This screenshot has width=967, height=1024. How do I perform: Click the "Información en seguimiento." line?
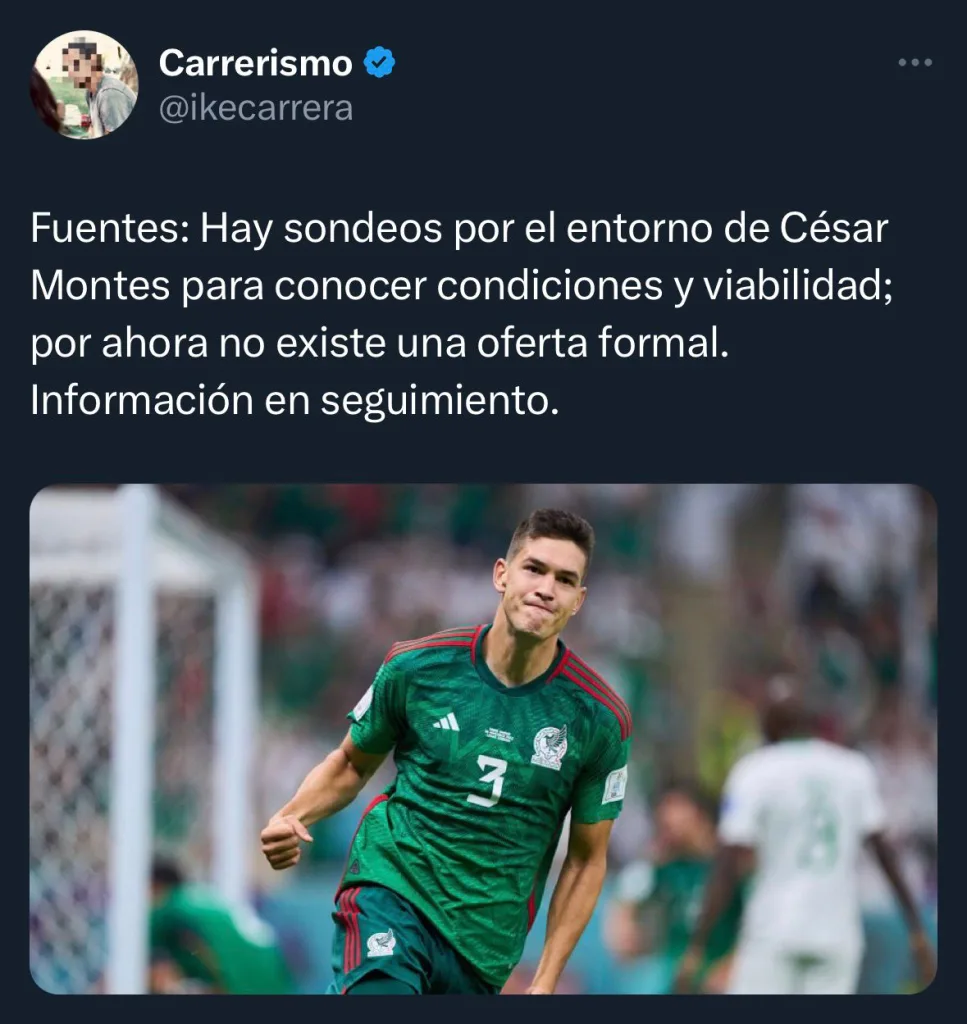click(x=294, y=400)
